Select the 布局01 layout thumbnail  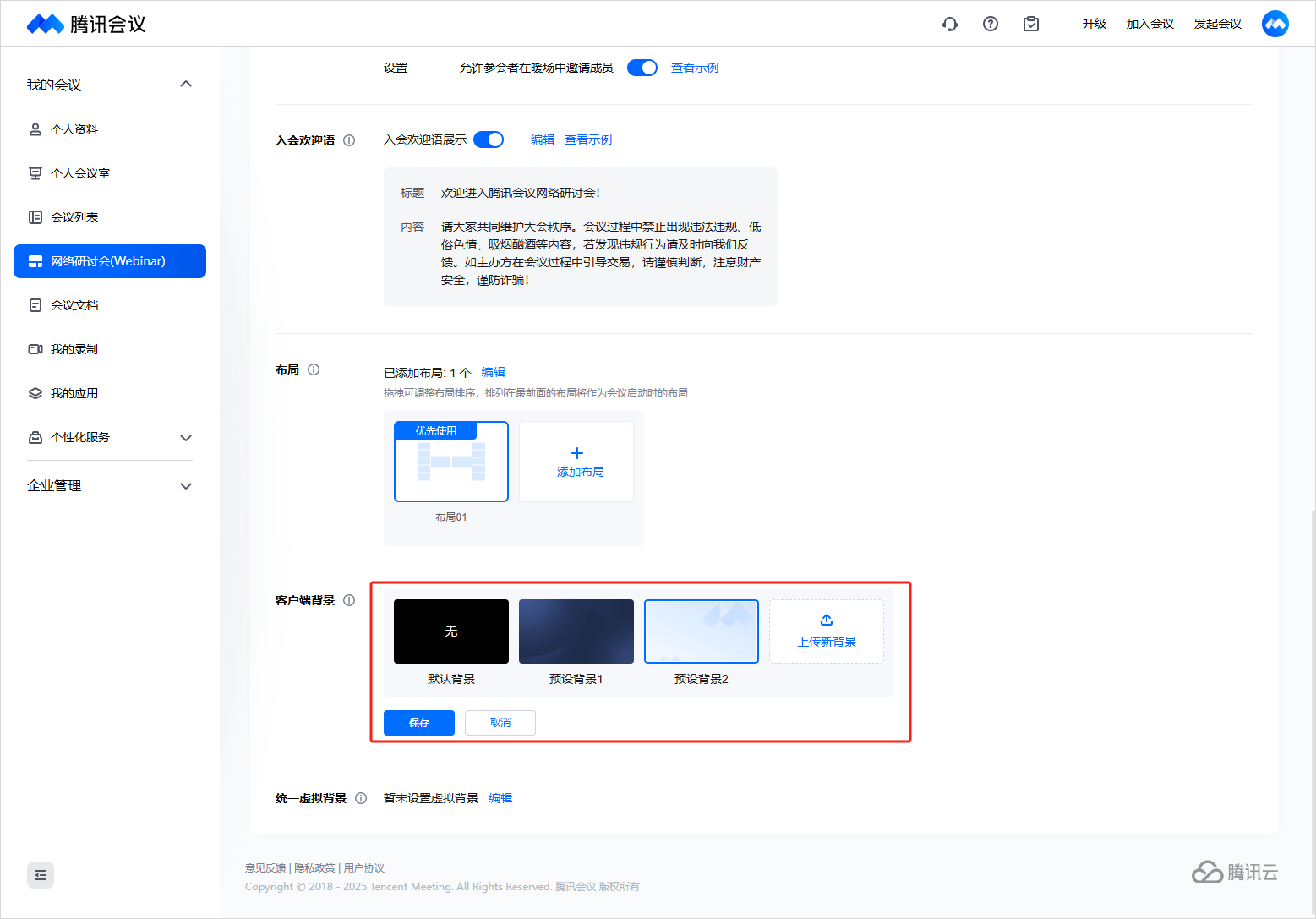(451, 462)
